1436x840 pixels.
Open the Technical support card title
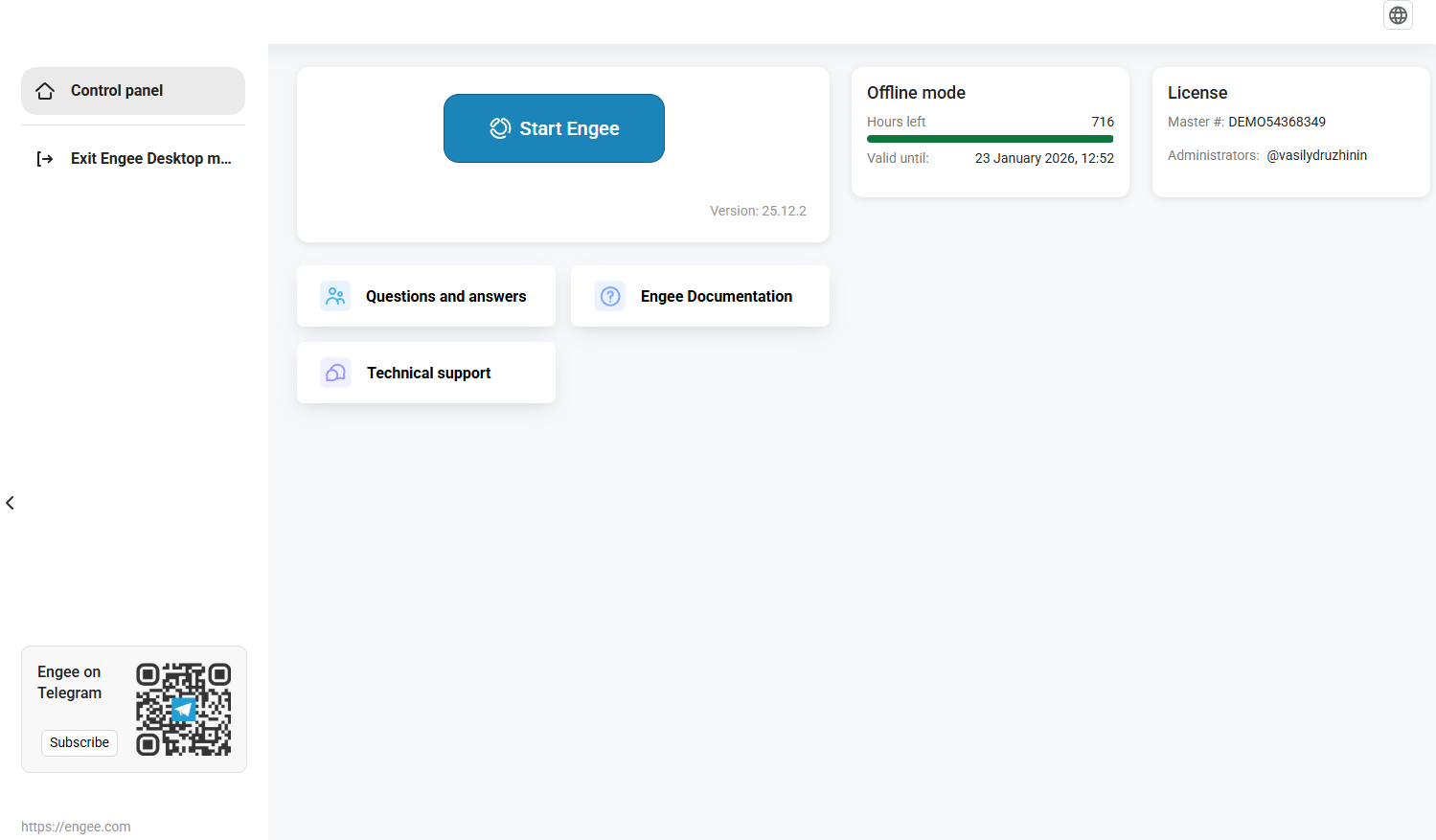coord(428,374)
